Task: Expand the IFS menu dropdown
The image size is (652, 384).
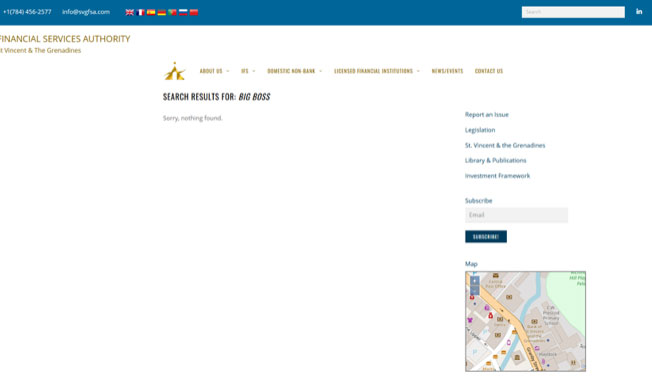Action: click(248, 71)
